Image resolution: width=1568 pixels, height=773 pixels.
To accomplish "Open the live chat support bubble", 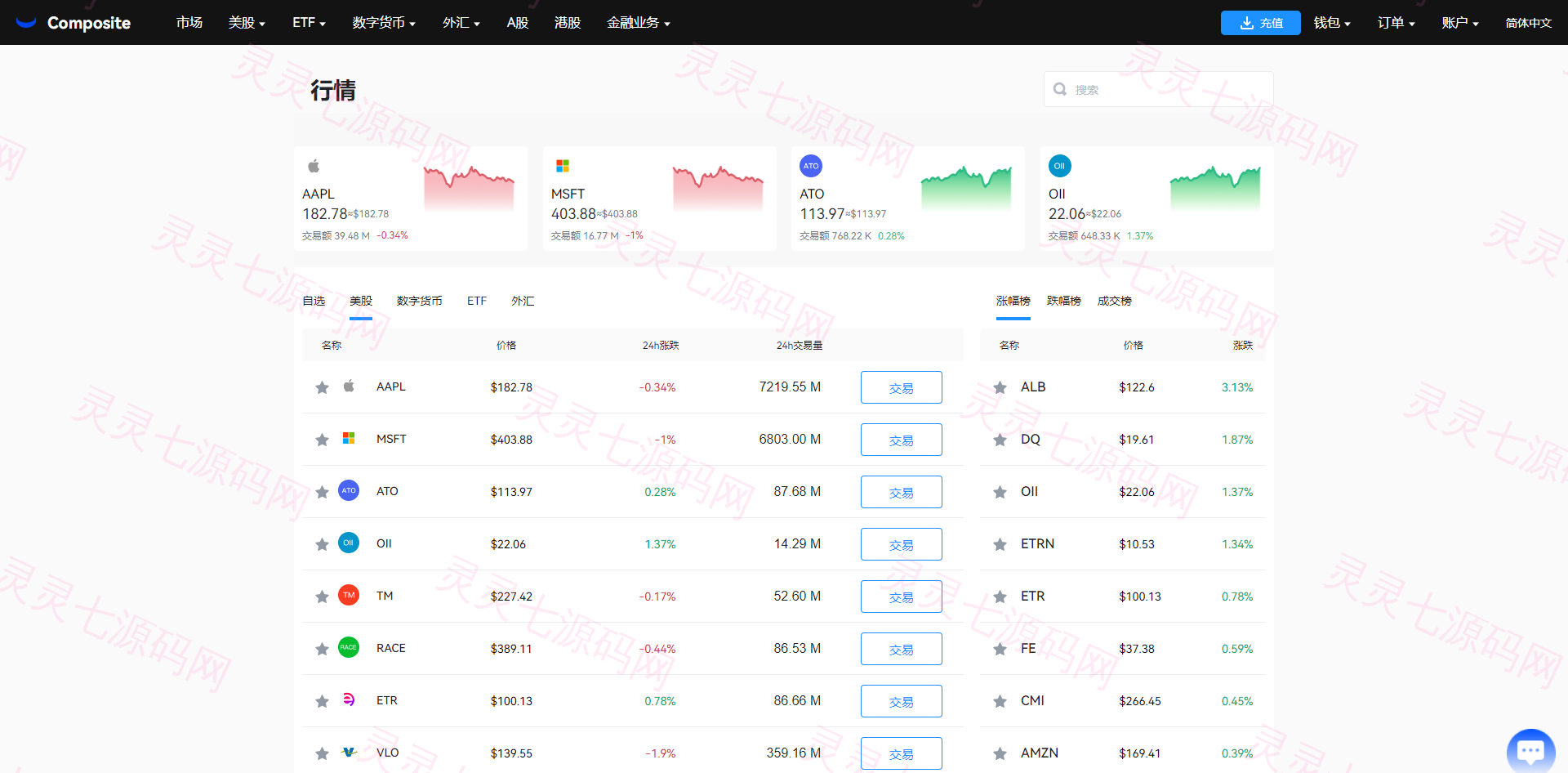I will pyautogui.click(x=1530, y=750).
